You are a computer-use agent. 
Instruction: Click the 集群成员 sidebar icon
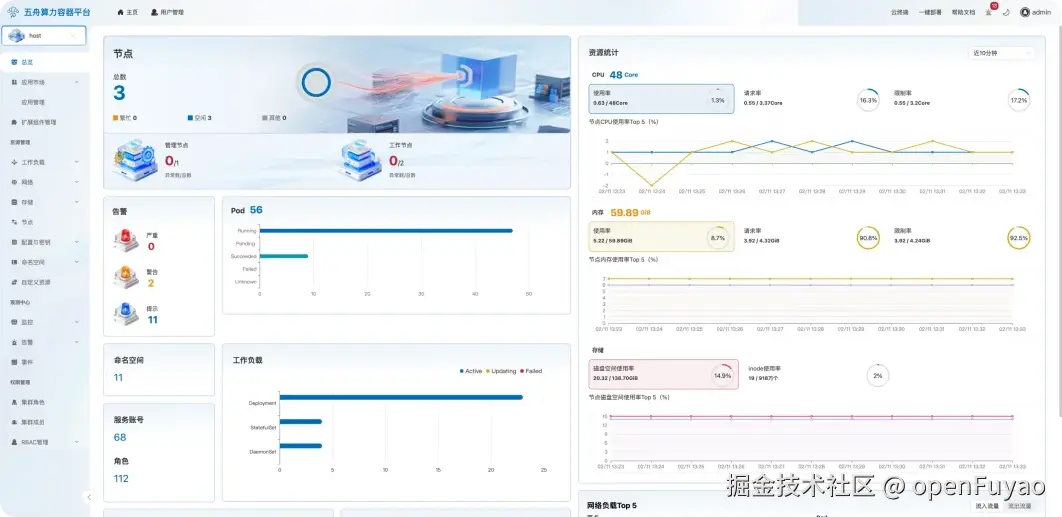point(14,422)
